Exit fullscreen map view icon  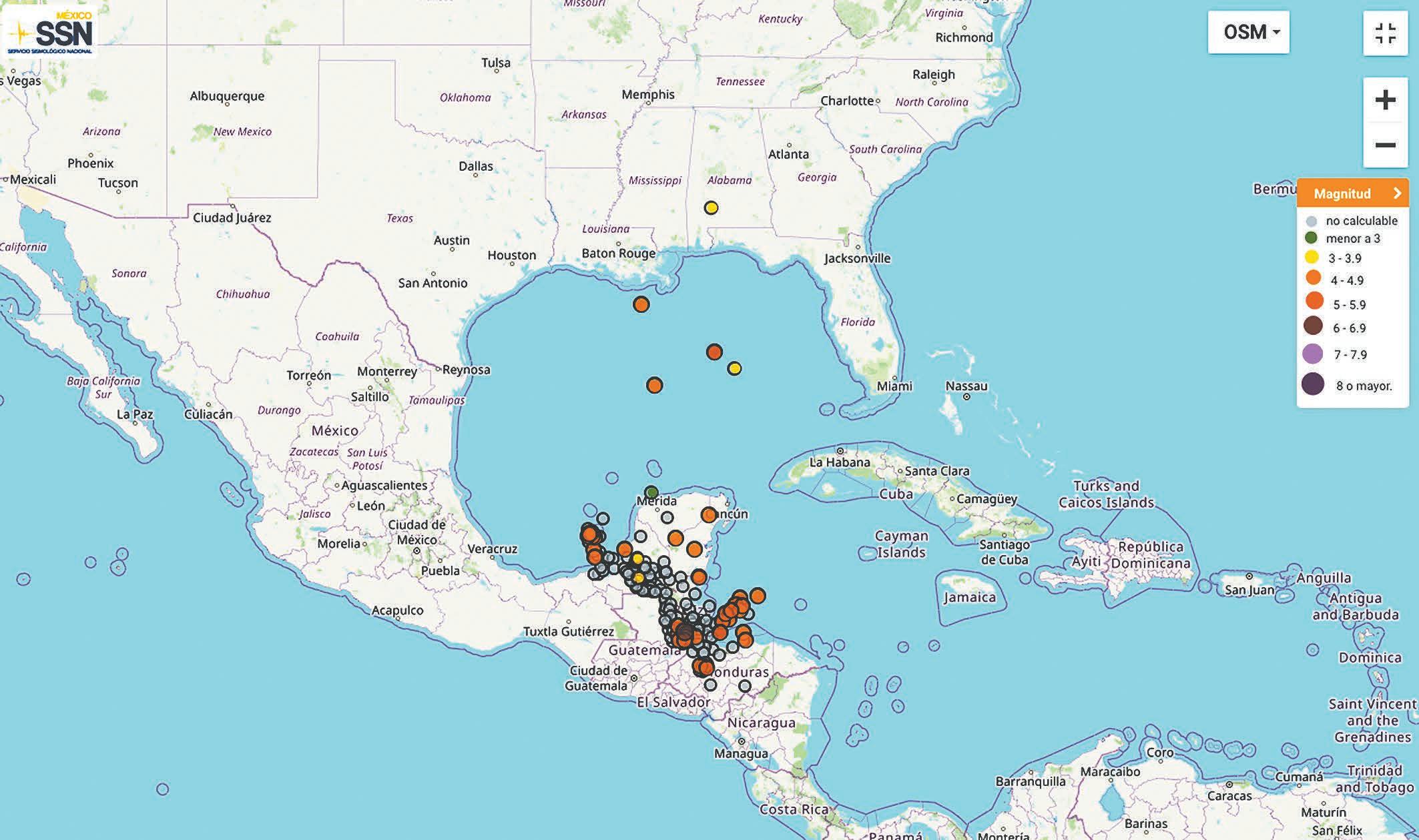coord(1385,33)
